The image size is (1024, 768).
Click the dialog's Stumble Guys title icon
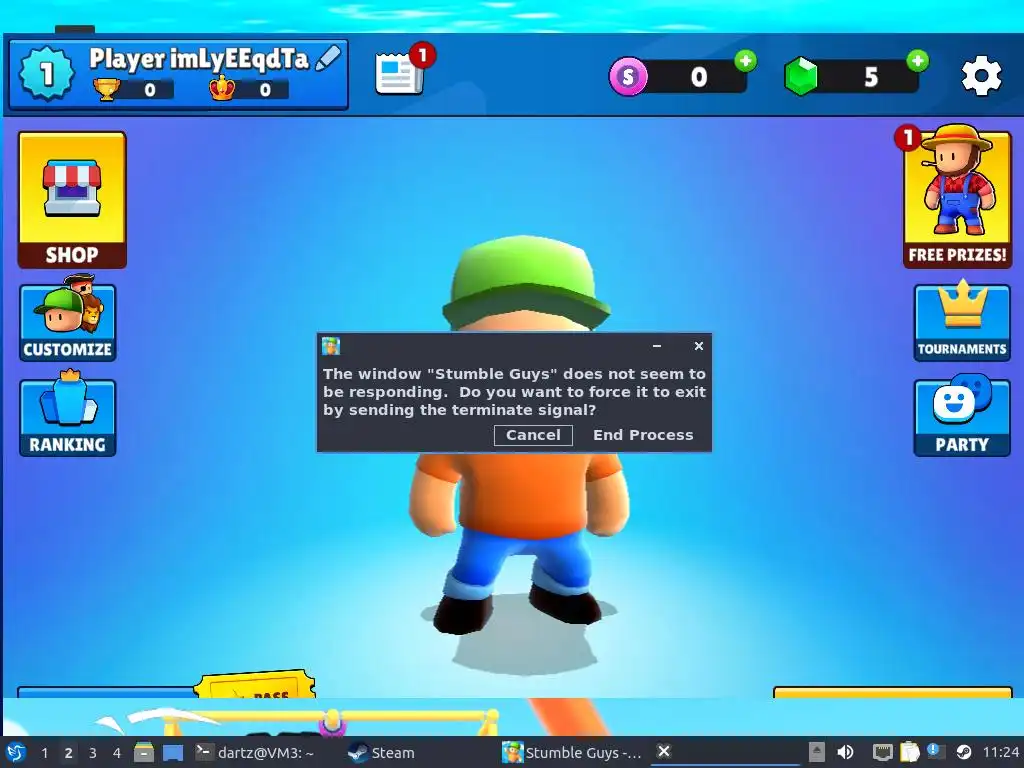(x=331, y=345)
